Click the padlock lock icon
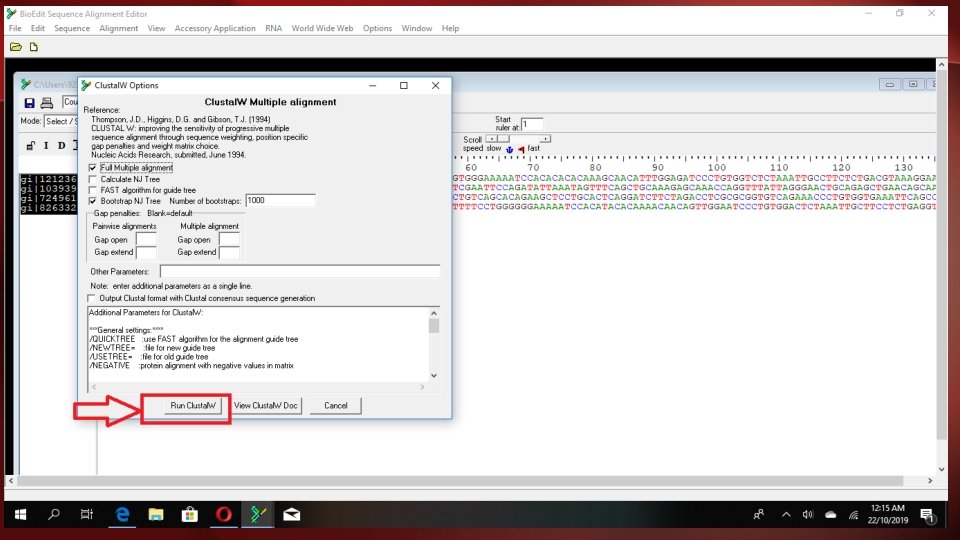The width and height of the screenshot is (960, 540). [31, 146]
